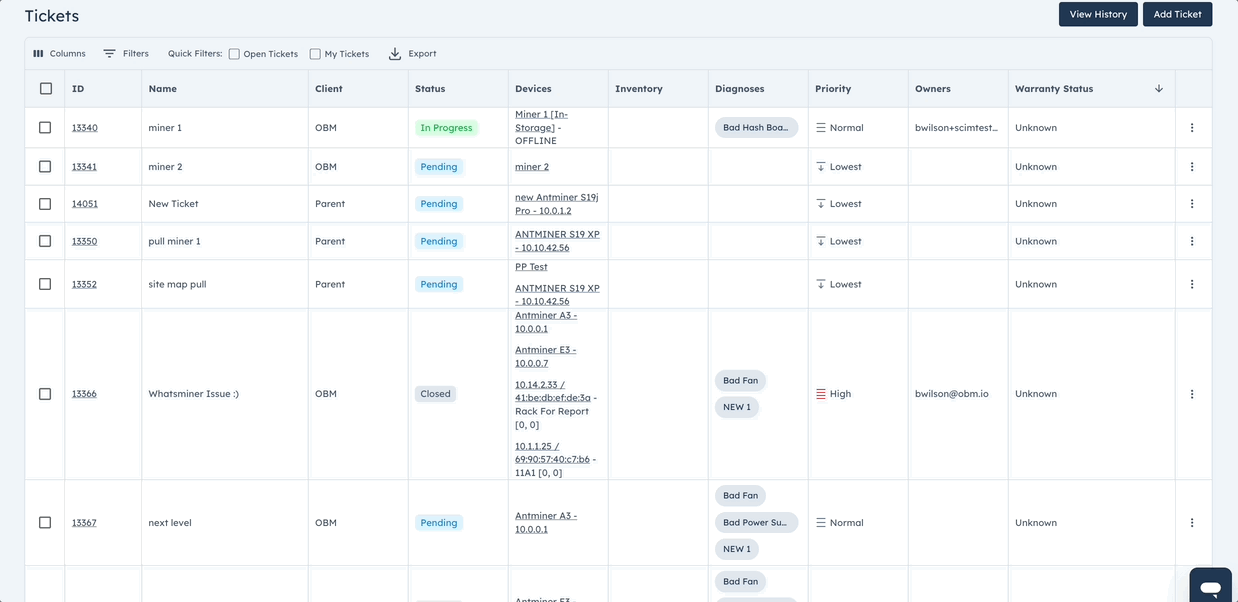Open the chat support widget
Image resolution: width=1238 pixels, height=602 pixels.
click(x=1209, y=587)
